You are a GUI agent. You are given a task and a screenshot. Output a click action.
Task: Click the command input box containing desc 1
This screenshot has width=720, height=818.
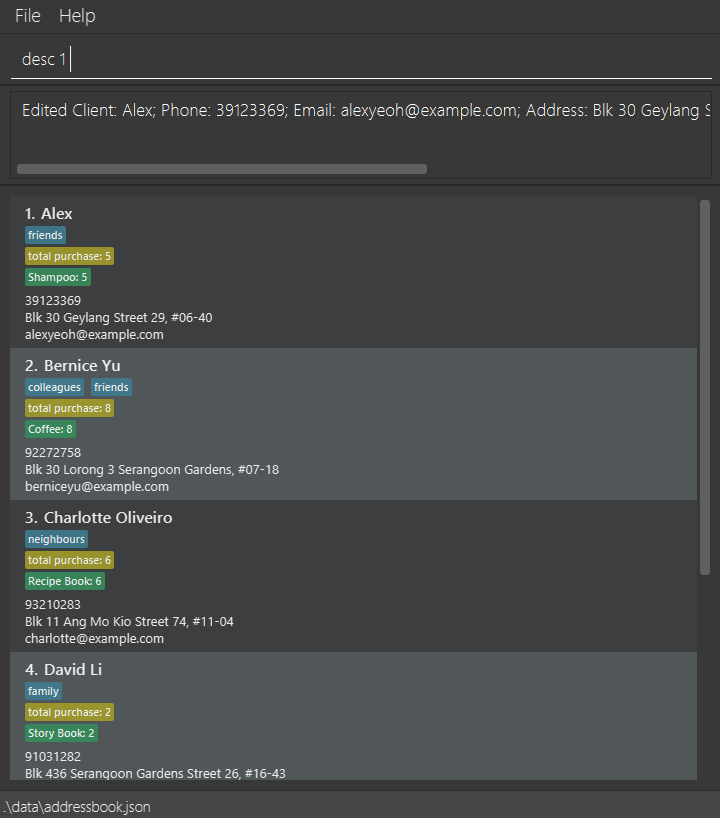[361, 59]
